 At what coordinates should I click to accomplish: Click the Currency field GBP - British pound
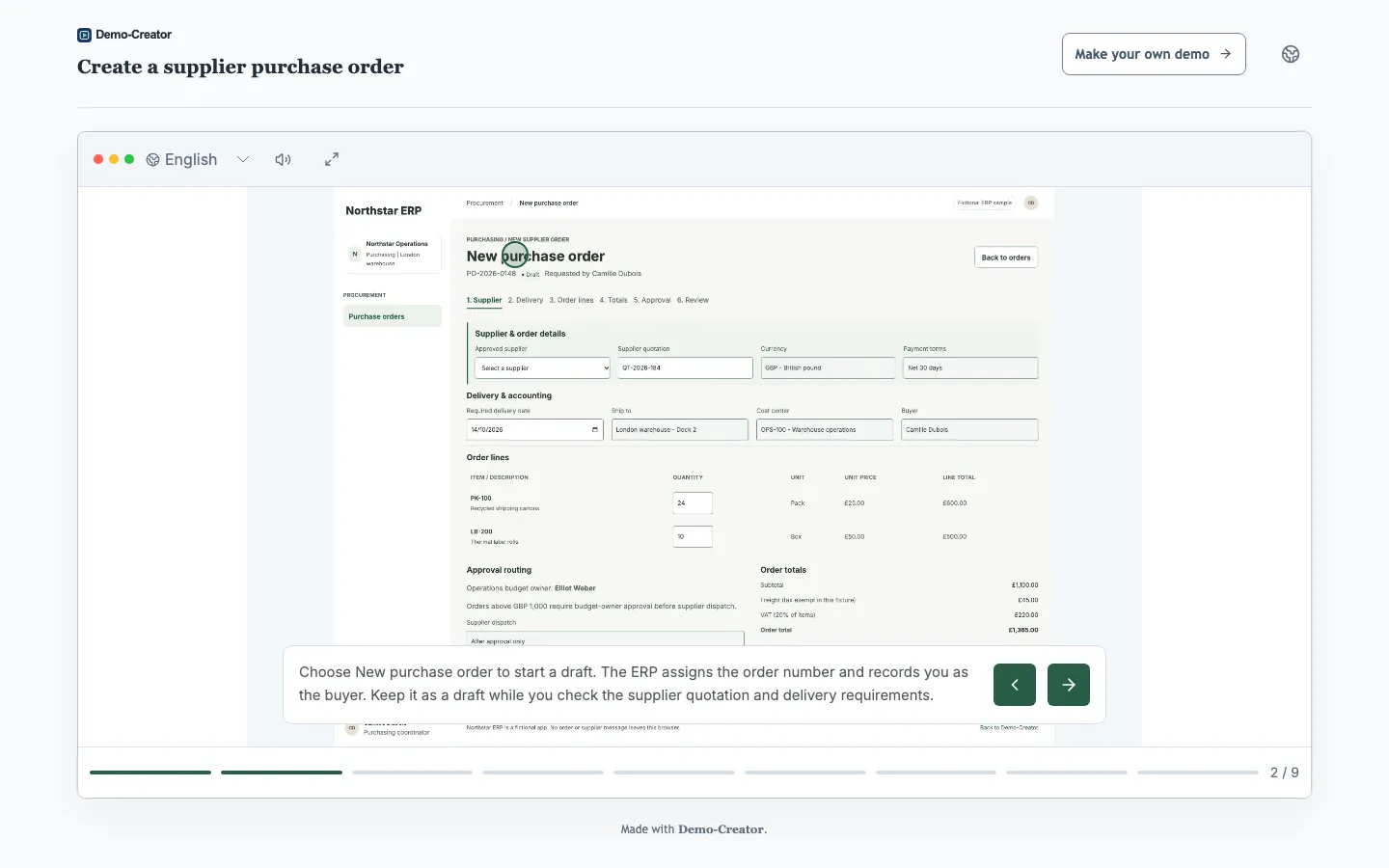[828, 368]
